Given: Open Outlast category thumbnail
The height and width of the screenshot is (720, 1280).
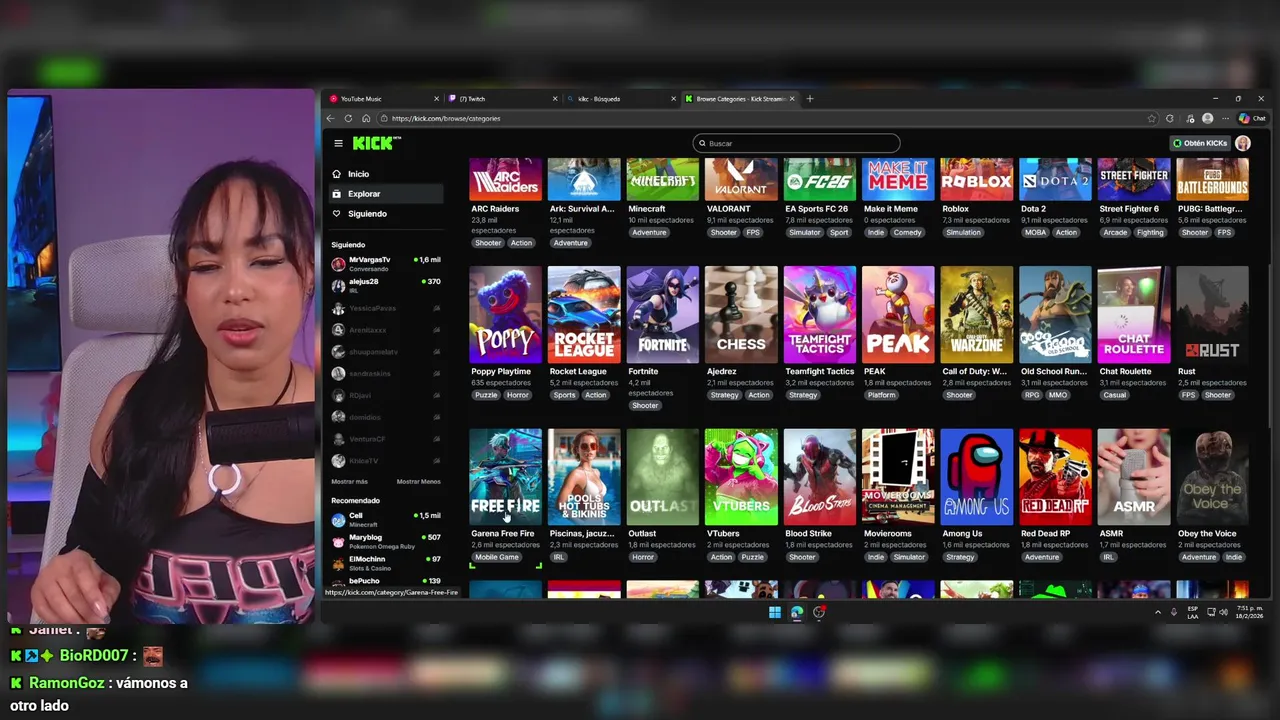Looking at the screenshot, I should pos(662,477).
